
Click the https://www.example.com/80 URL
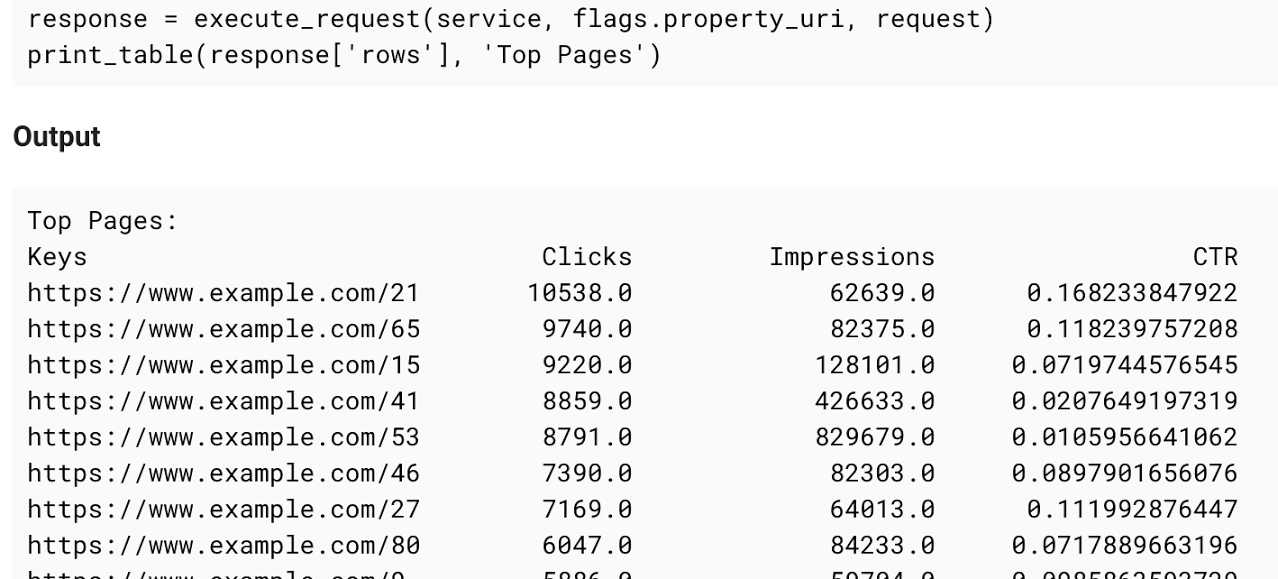(223, 545)
